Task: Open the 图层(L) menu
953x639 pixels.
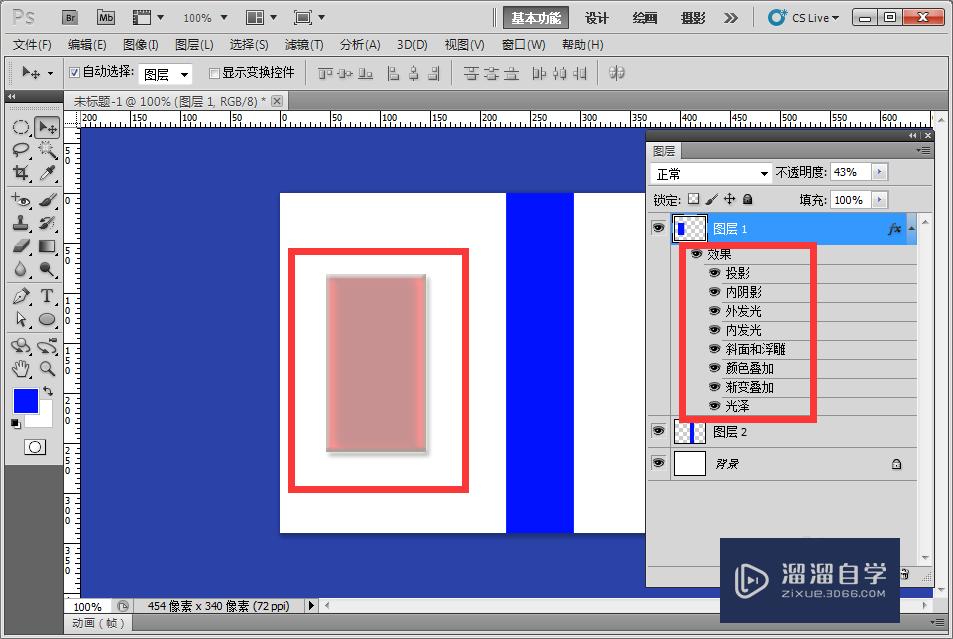Action: pos(194,45)
